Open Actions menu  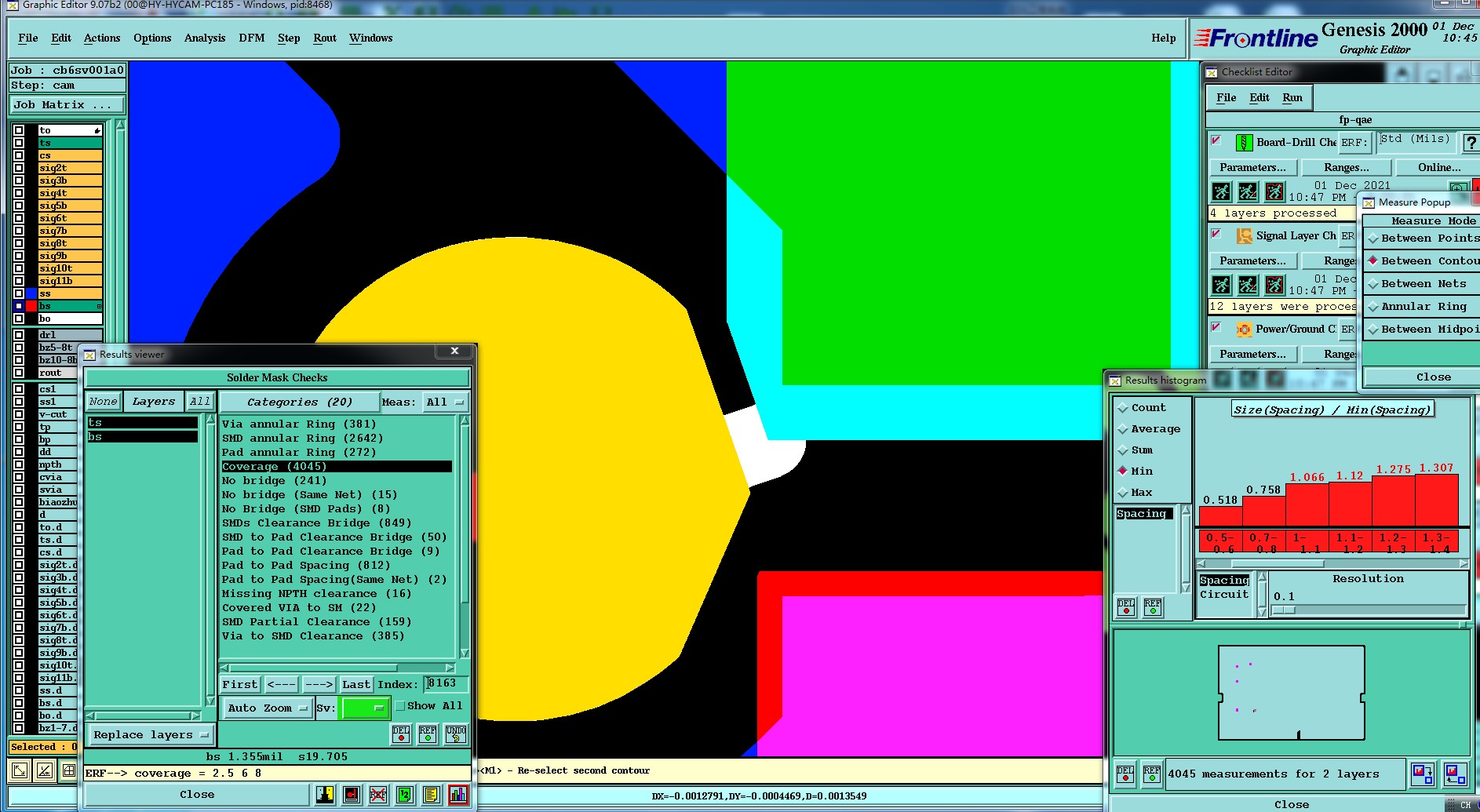point(102,38)
